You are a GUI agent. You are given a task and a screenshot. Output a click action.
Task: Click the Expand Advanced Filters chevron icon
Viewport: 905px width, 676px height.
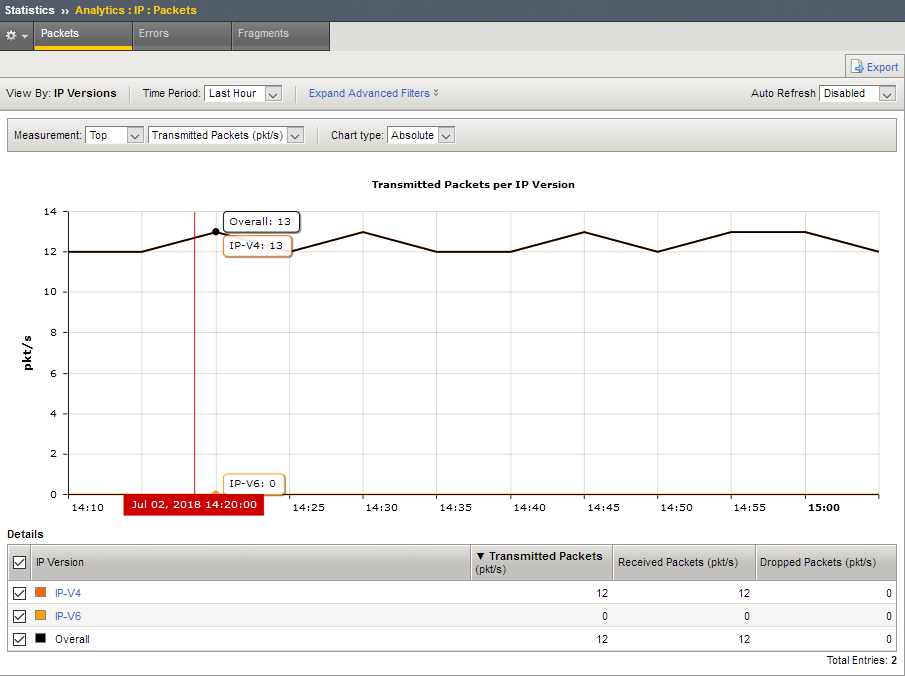click(x=436, y=93)
